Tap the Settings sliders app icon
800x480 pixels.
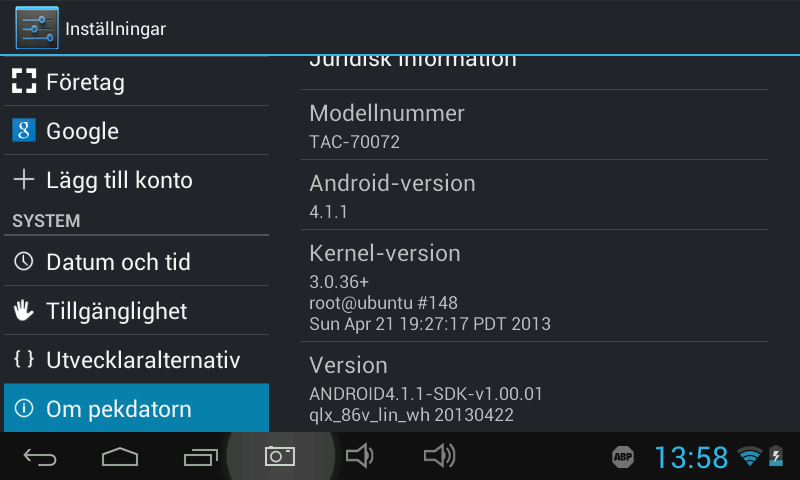[37, 28]
